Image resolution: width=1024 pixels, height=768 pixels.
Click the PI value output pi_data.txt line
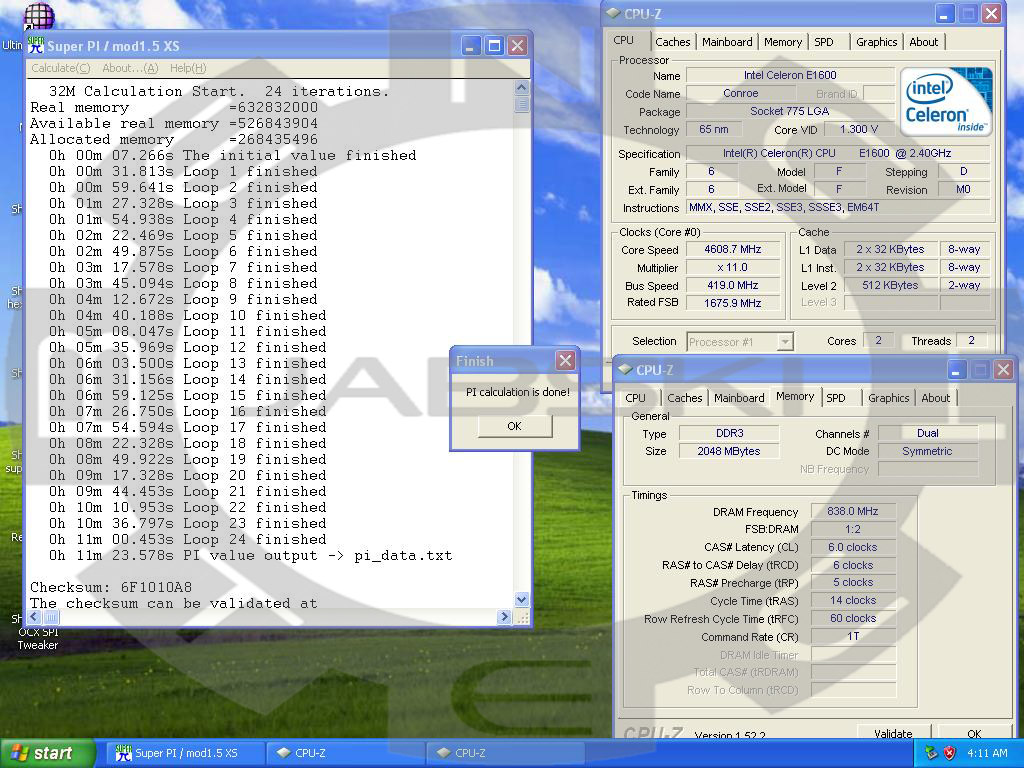click(251, 556)
